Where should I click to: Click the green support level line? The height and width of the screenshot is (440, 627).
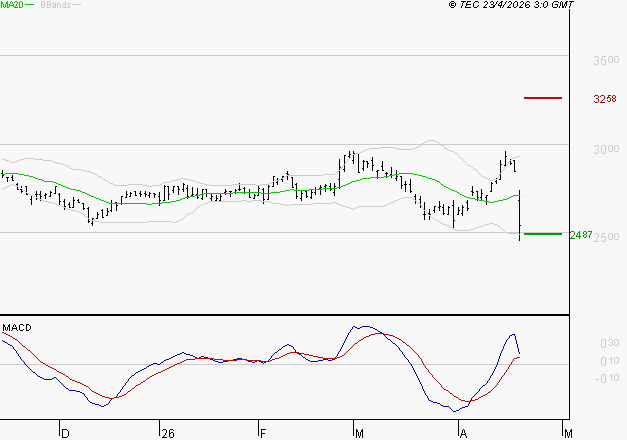tap(543, 234)
